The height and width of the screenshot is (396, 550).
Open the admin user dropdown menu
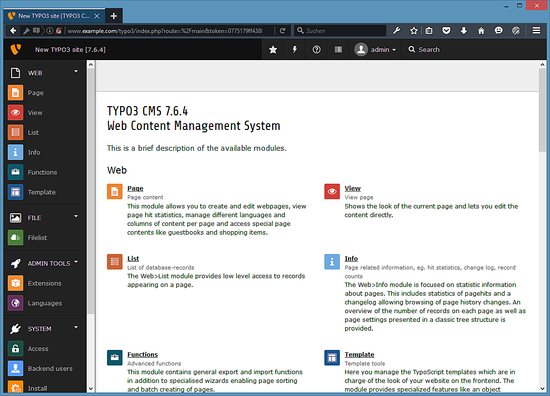tap(375, 49)
